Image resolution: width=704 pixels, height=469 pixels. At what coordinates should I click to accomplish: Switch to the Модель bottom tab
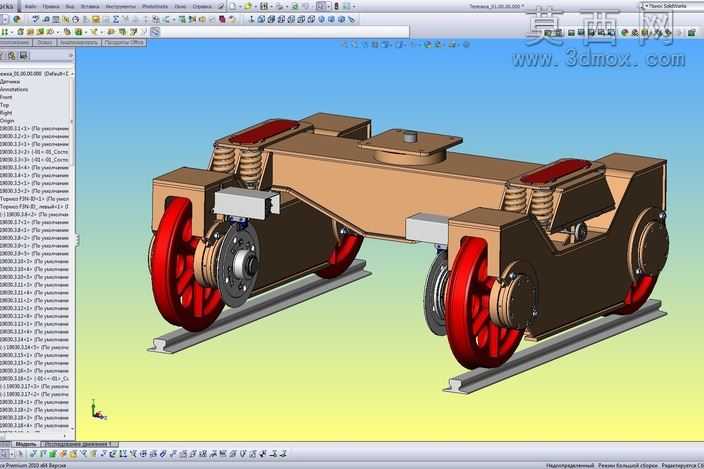click(x=26, y=444)
